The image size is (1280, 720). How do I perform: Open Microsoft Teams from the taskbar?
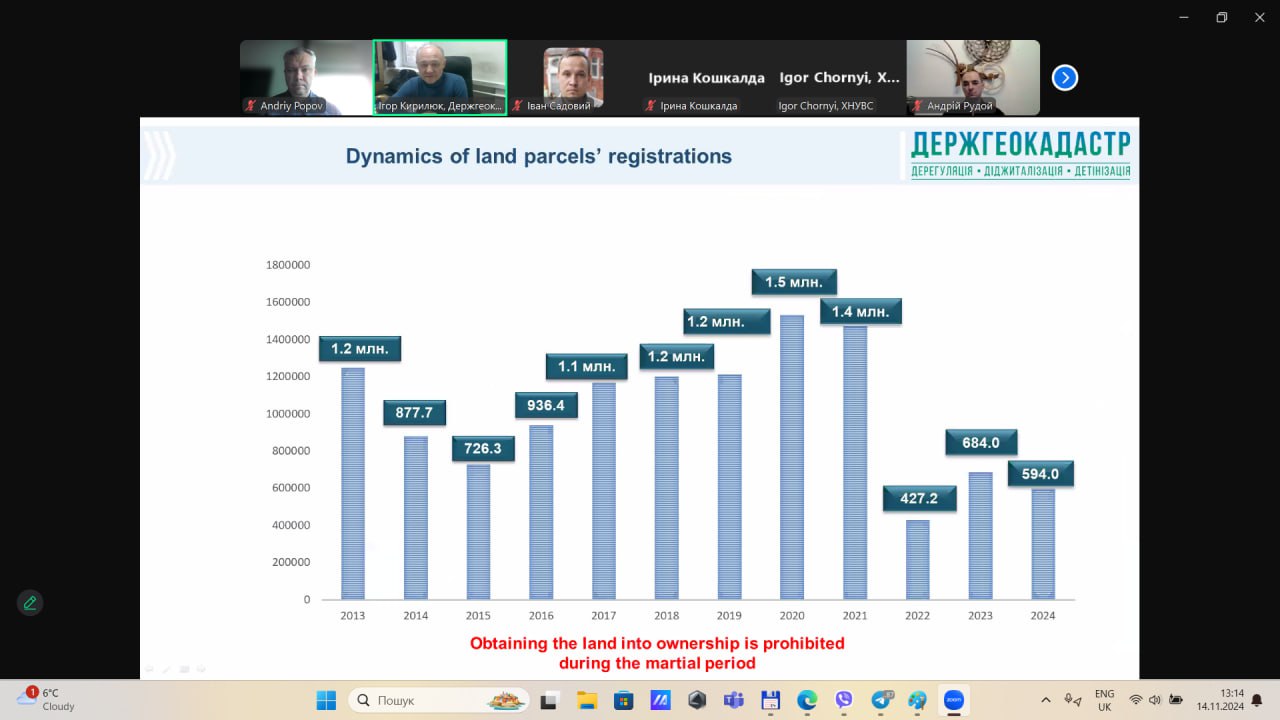click(x=733, y=700)
